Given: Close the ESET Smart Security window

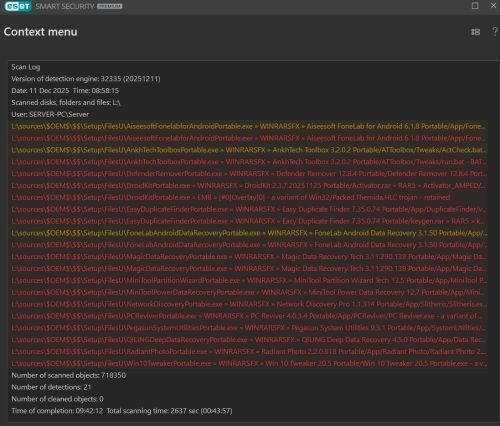Looking at the screenshot, I should [493, 6].
